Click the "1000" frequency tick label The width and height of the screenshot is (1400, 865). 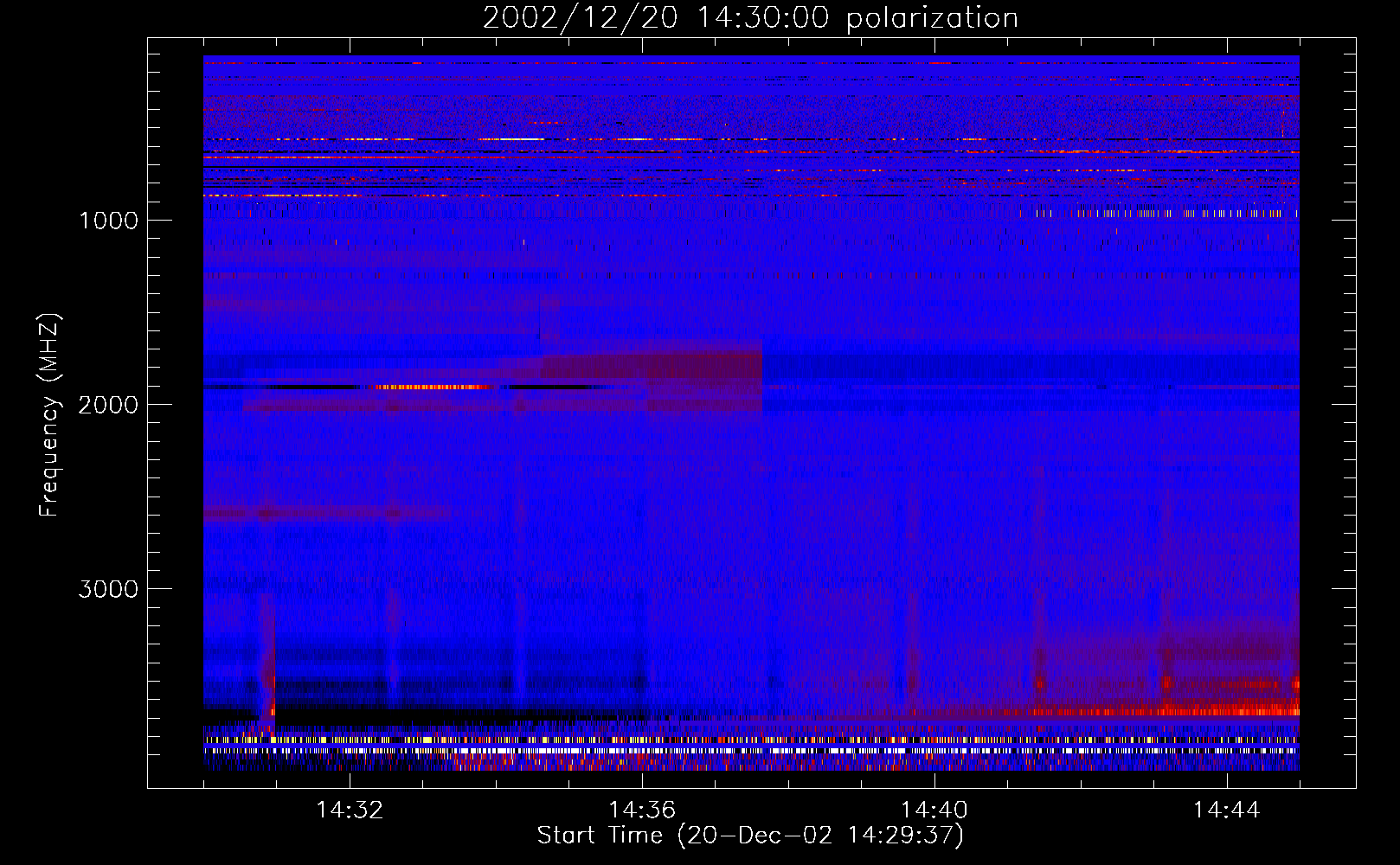[108, 221]
